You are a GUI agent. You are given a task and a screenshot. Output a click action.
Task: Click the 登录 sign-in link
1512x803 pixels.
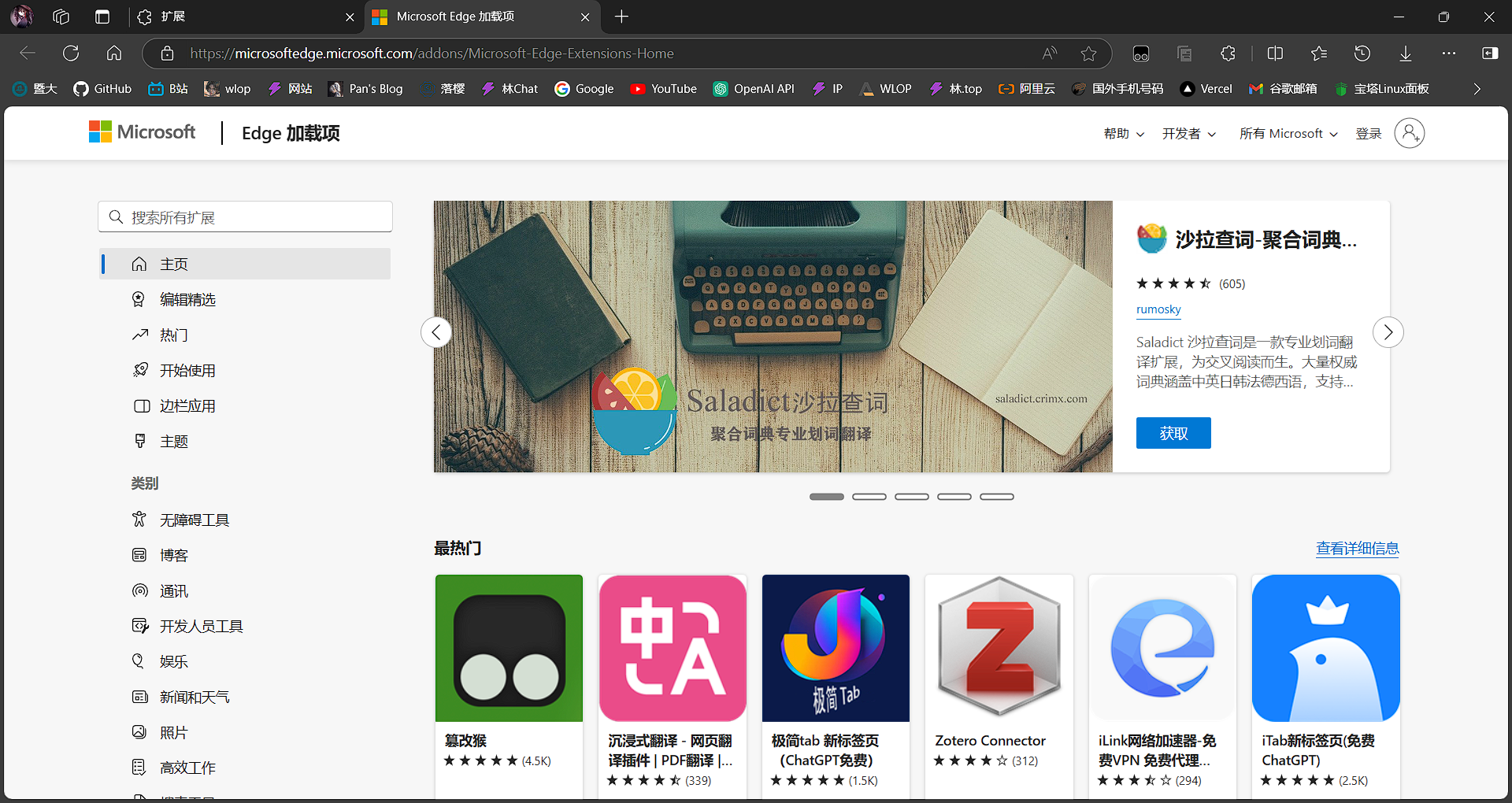(x=1369, y=134)
